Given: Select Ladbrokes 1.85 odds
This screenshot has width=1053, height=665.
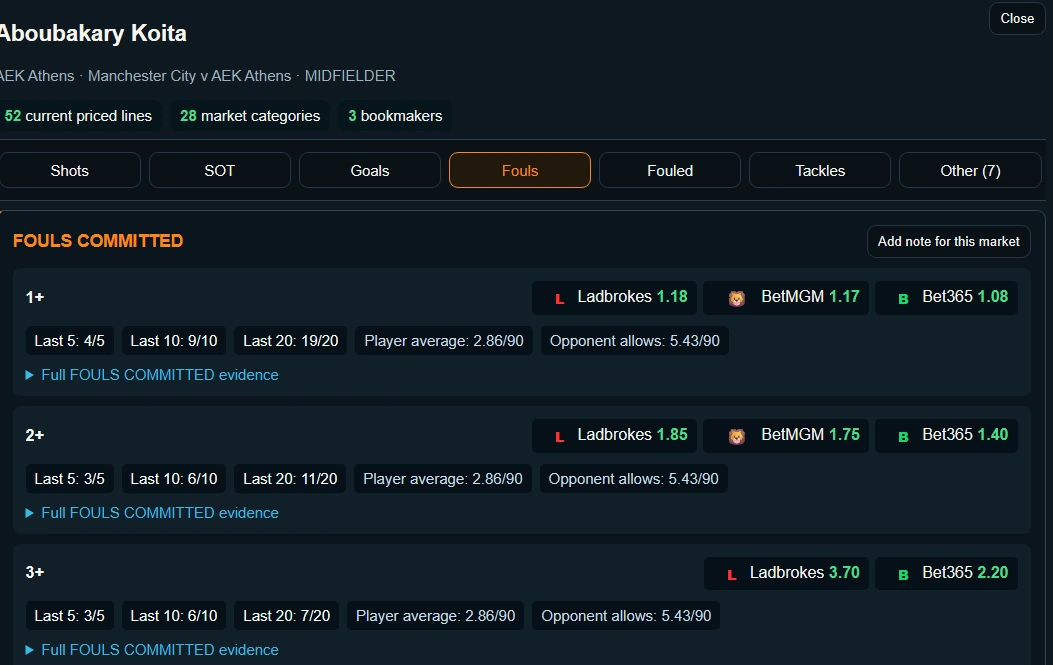Looking at the screenshot, I should pyautogui.click(x=614, y=435).
